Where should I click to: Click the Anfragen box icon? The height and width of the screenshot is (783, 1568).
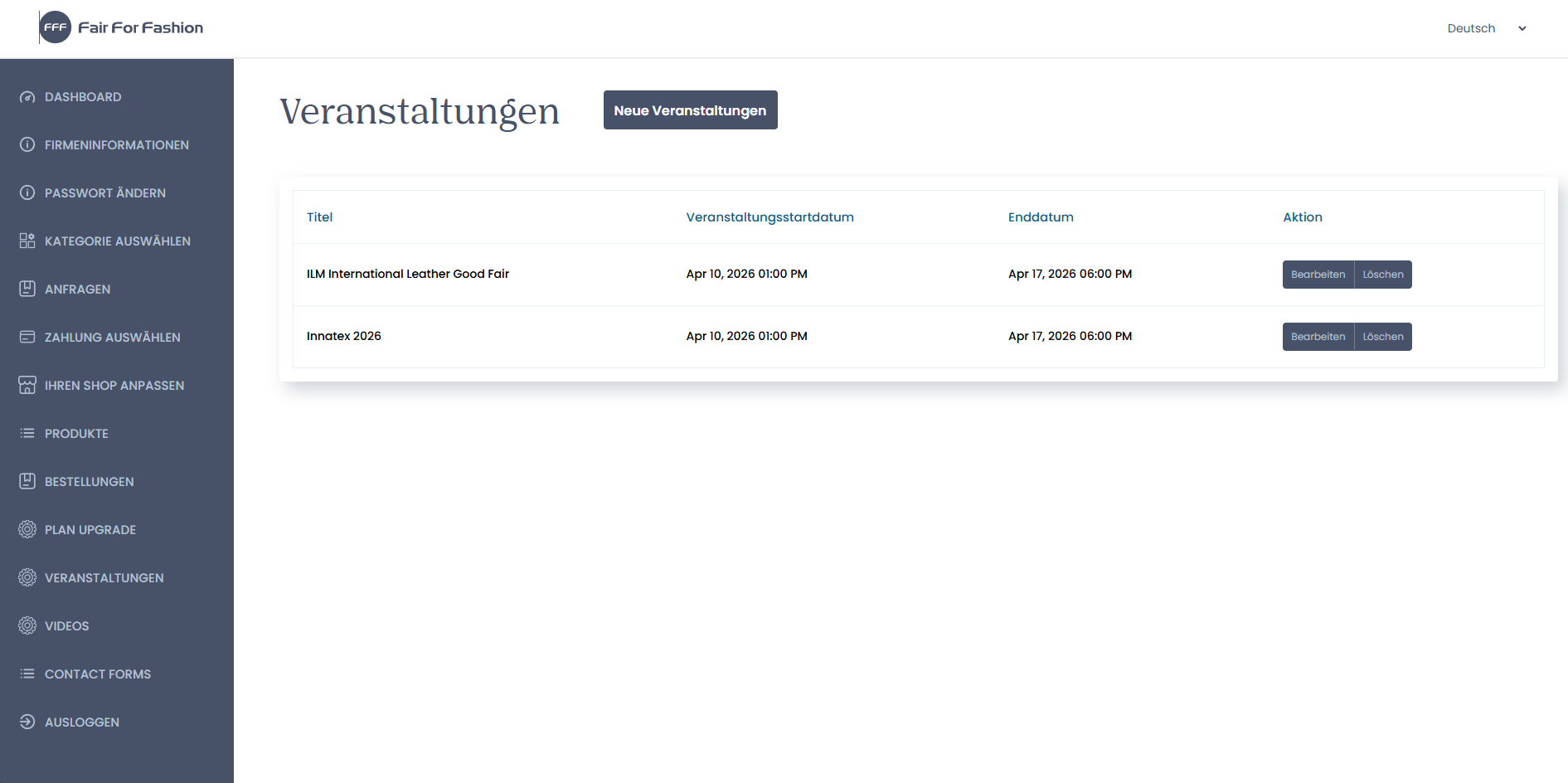27,289
